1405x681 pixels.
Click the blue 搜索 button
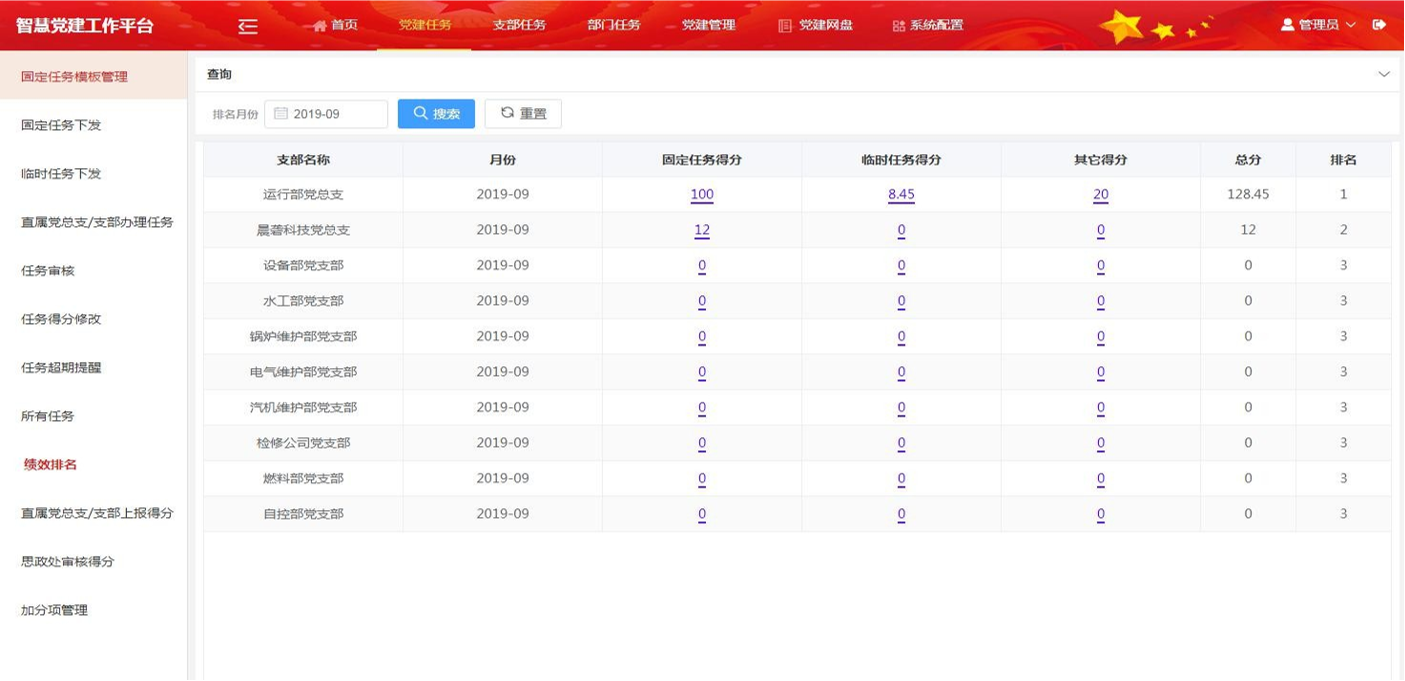pos(436,114)
